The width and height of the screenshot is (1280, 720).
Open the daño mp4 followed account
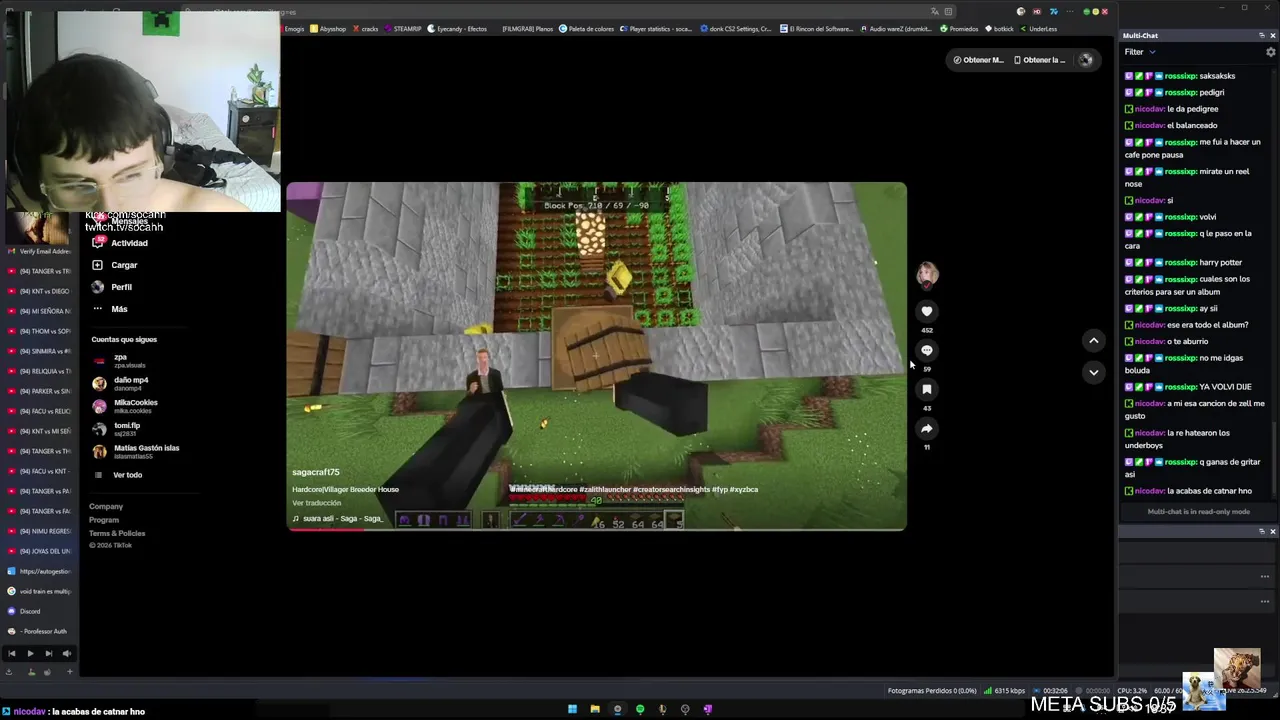[x=121, y=383]
